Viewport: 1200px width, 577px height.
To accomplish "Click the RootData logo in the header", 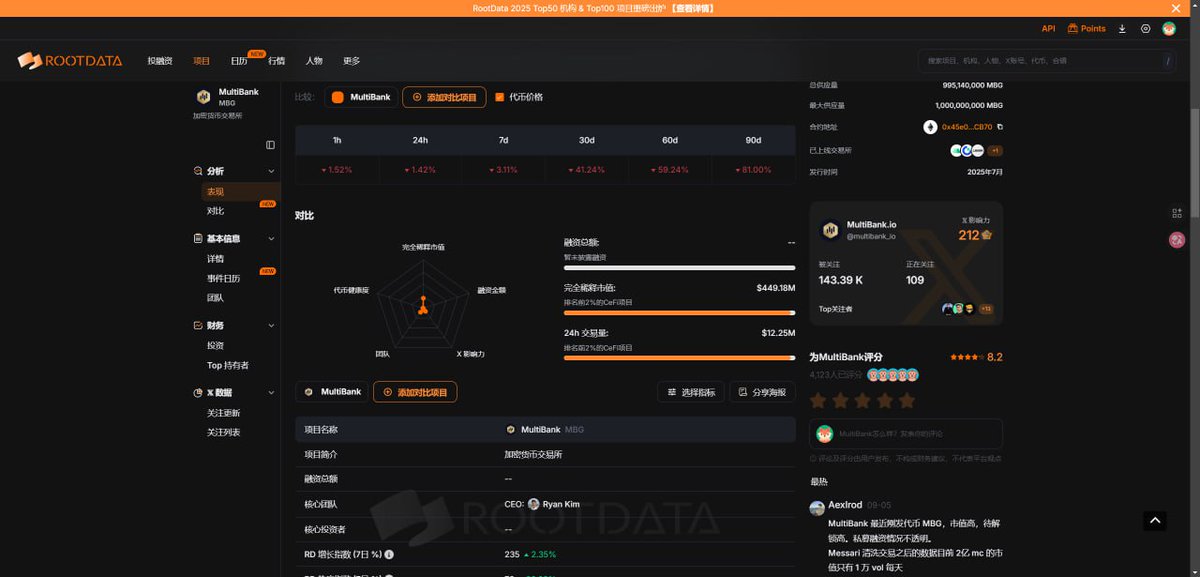I will click(70, 61).
